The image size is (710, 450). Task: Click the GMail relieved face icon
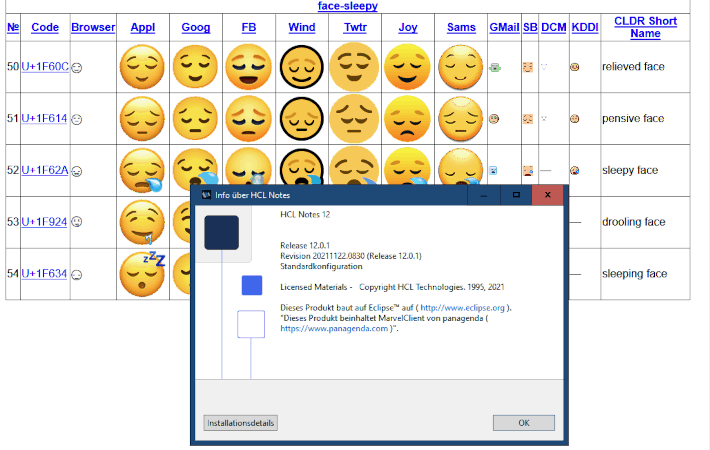(x=495, y=67)
